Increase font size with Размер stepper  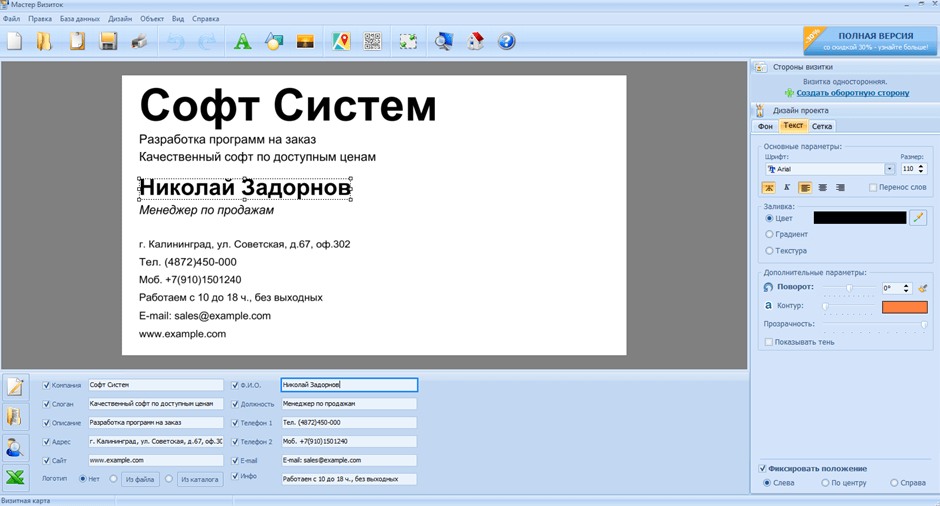pyautogui.click(x=921, y=166)
